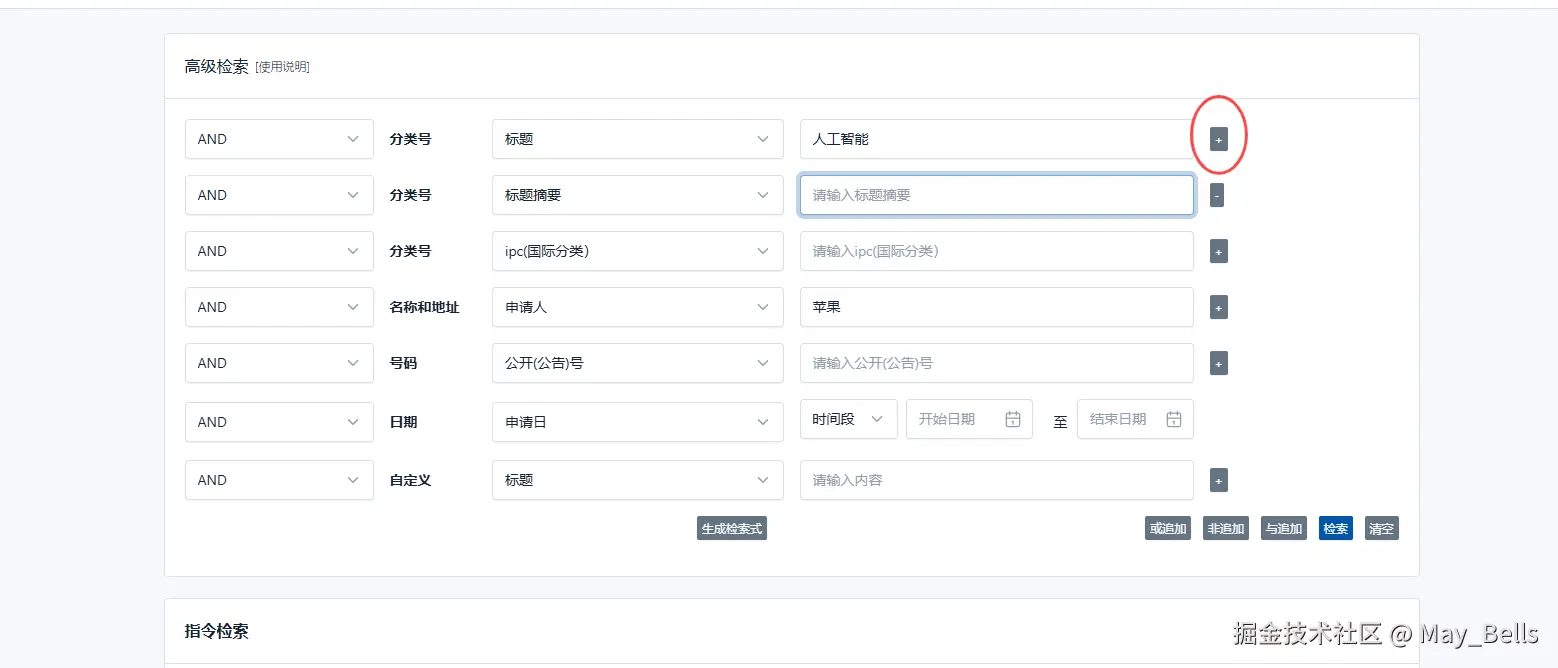The width and height of the screenshot is (1558, 668).
Task: Click plus button in the 公开(公告)号 row
Action: [1218, 364]
